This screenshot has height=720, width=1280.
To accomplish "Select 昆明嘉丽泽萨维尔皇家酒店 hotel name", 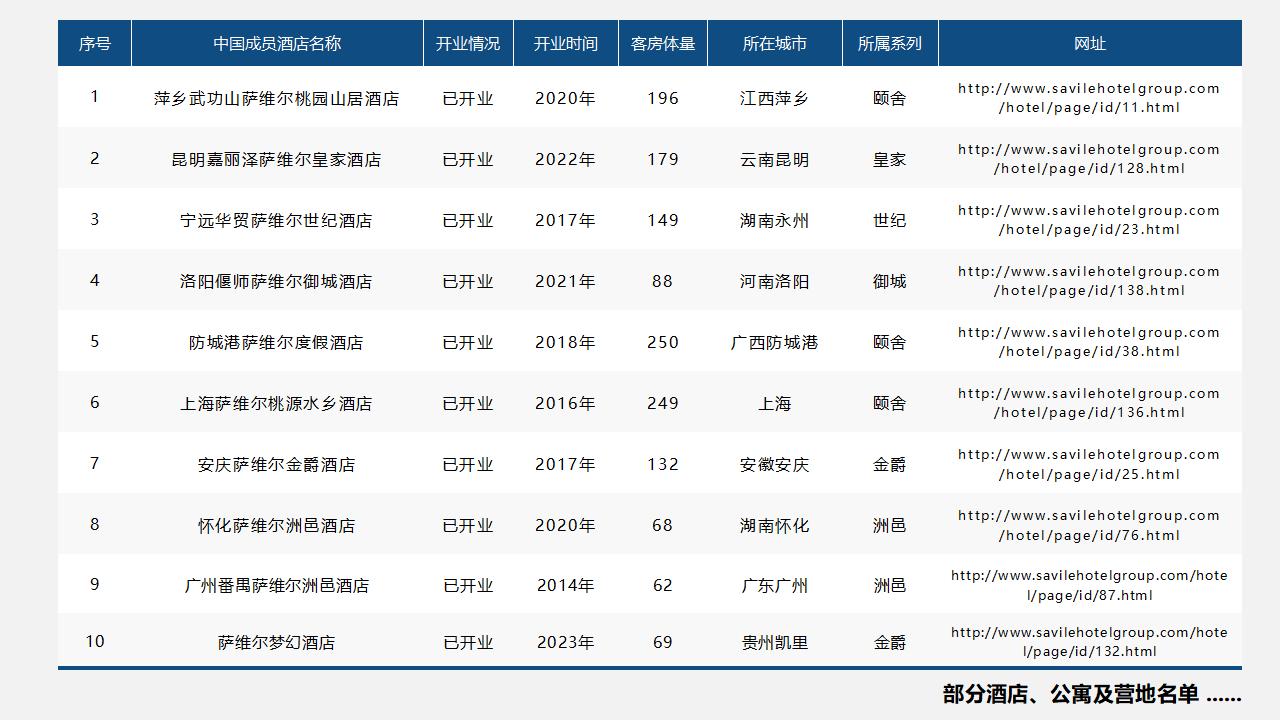I will [276, 160].
